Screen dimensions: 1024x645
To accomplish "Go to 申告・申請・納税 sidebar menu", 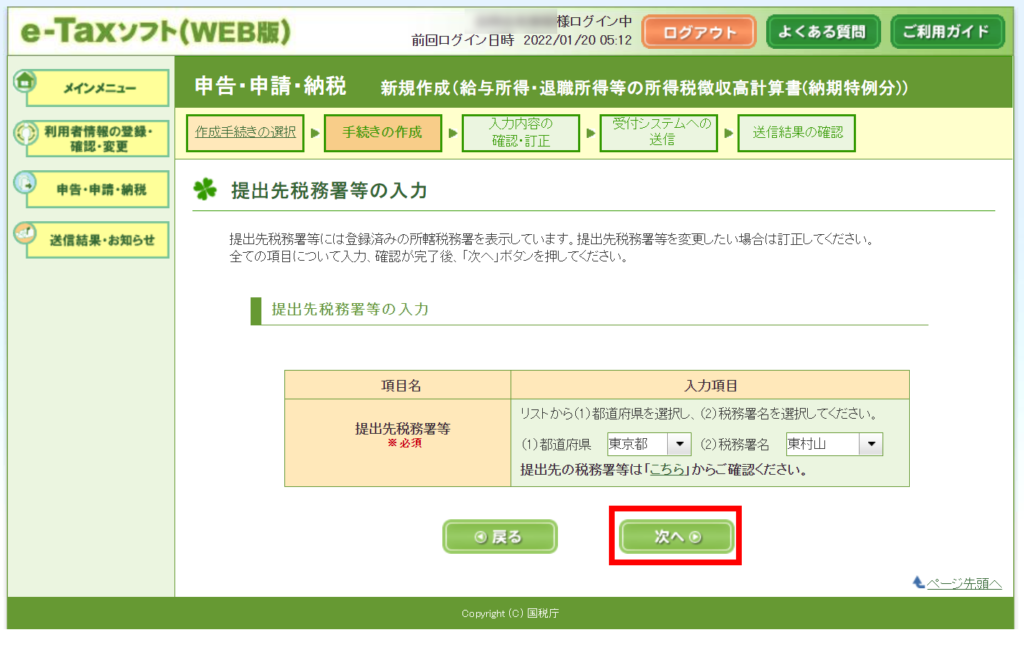I will pos(97,190).
